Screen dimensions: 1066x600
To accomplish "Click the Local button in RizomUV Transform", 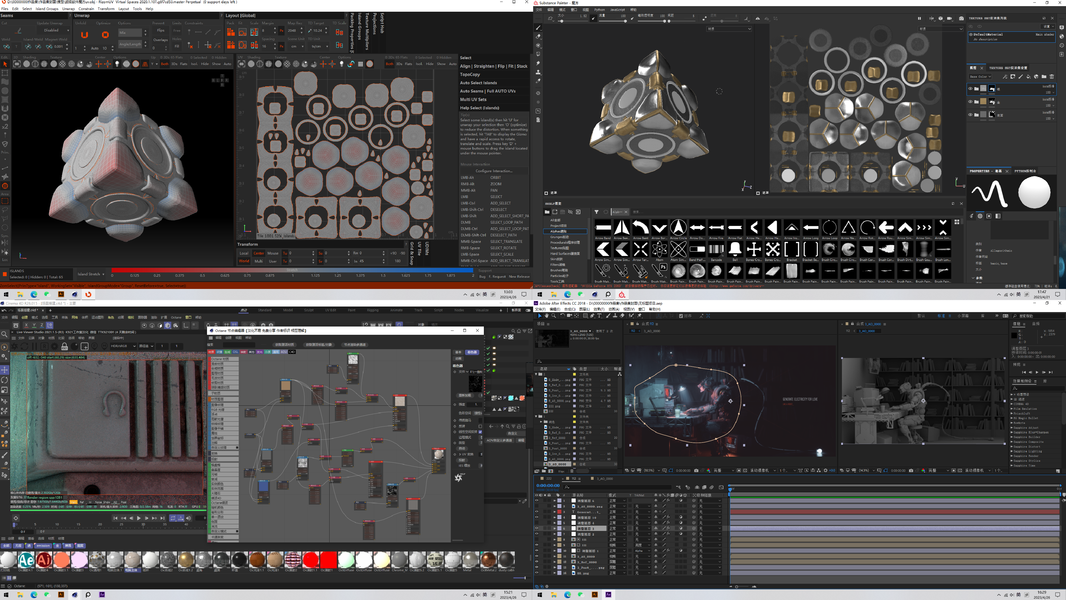I will (244, 253).
